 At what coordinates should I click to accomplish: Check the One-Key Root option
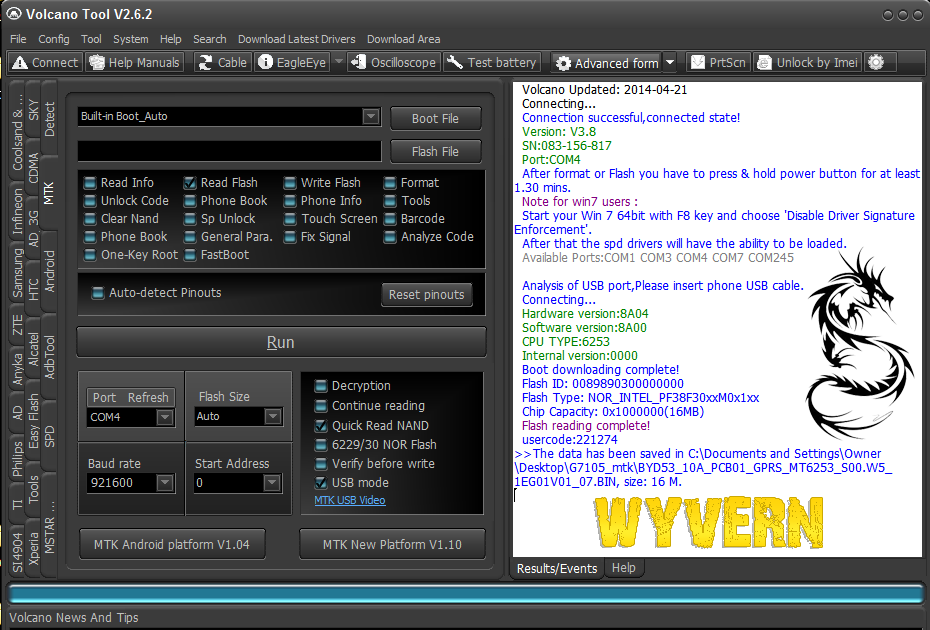coord(90,255)
